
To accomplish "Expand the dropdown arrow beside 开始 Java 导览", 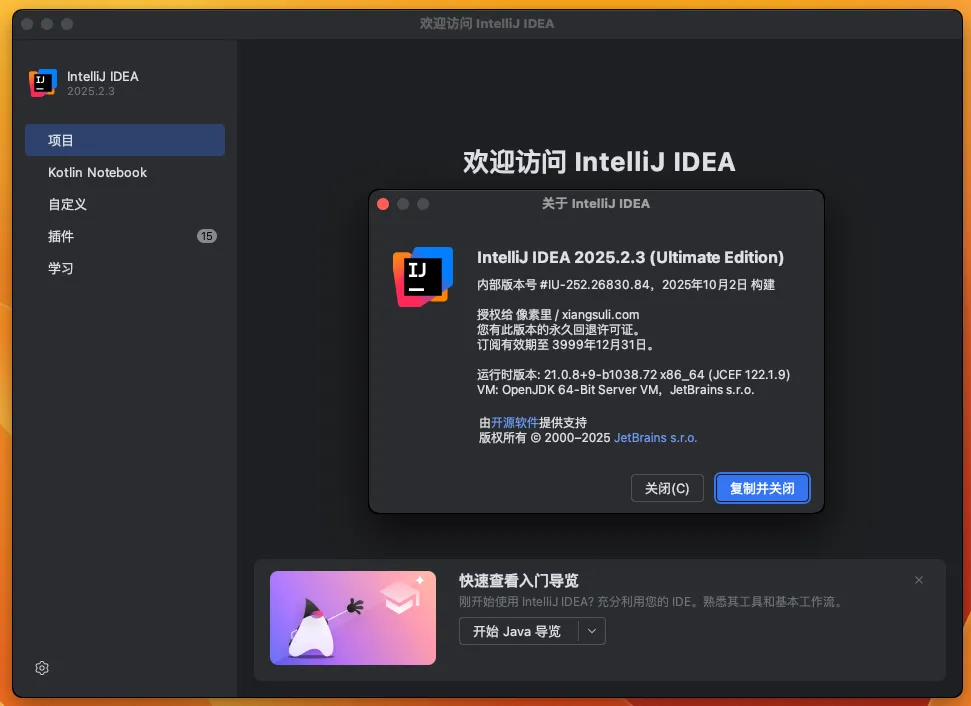I will coord(592,631).
